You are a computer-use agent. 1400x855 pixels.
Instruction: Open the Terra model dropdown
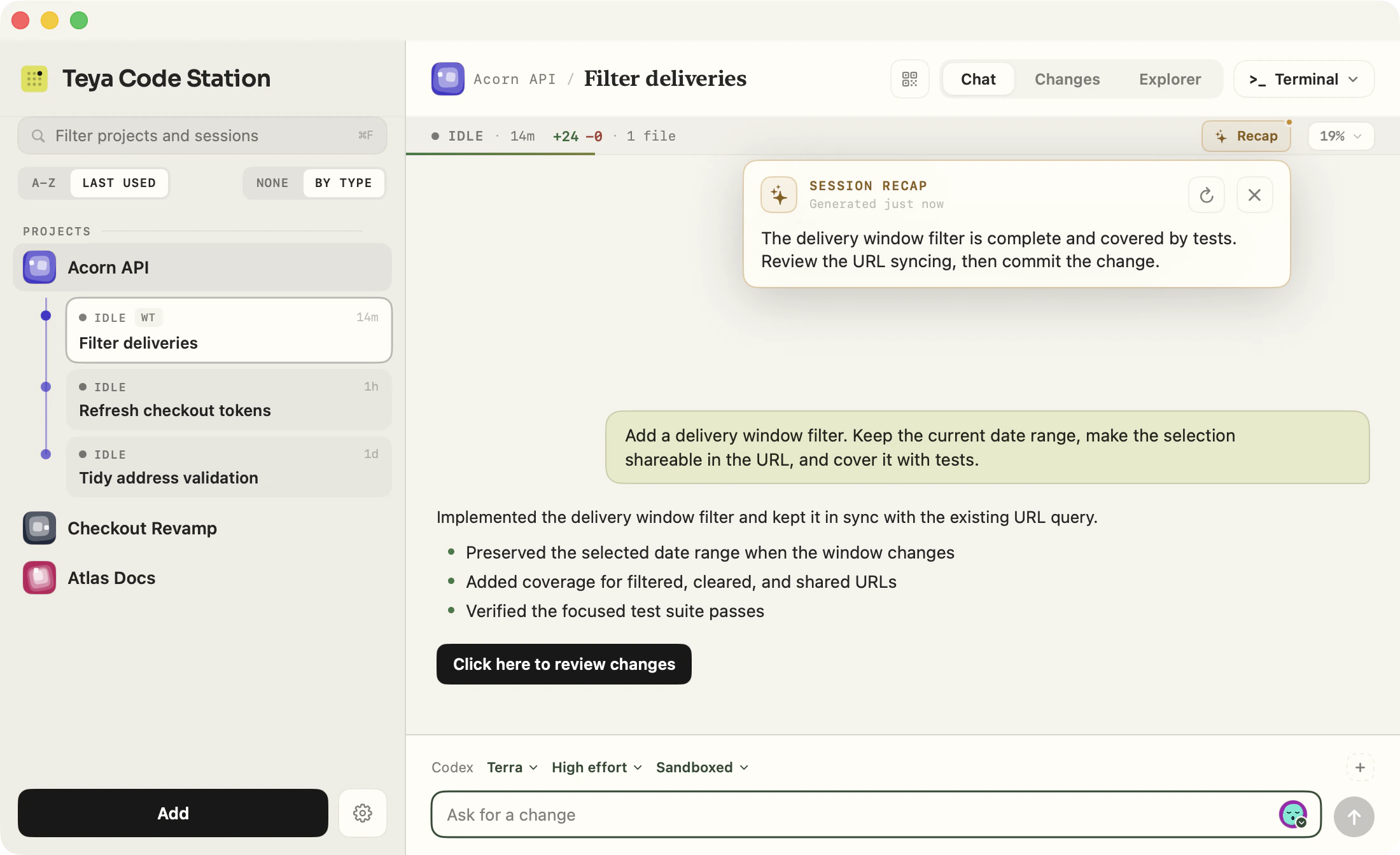pos(512,767)
